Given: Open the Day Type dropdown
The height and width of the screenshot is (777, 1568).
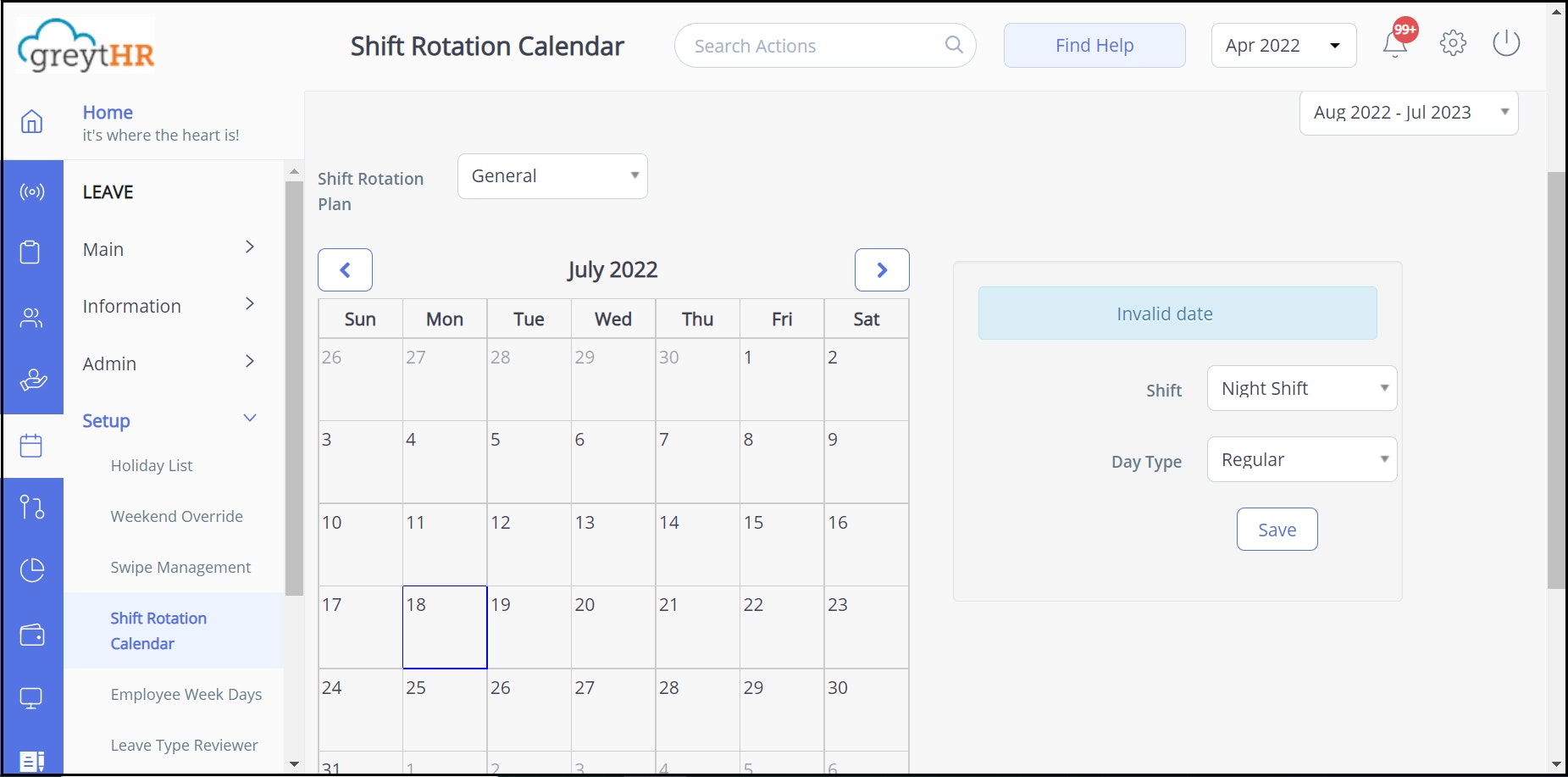Looking at the screenshot, I should [1302, 459].
